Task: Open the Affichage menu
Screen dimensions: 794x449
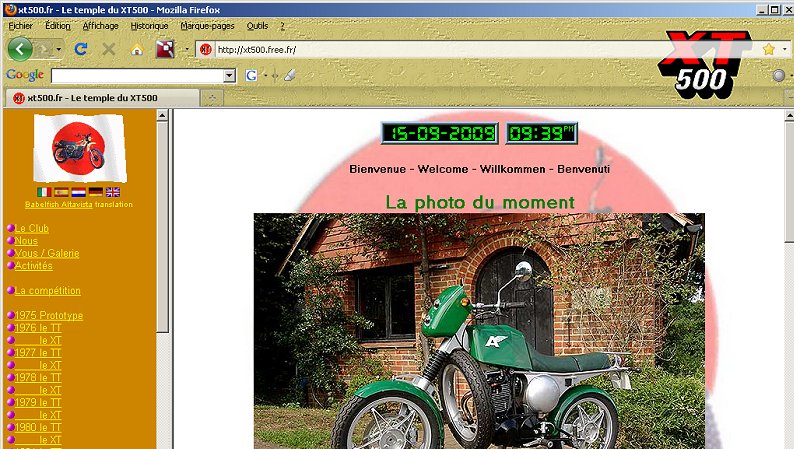Action: (x=100, y=26)
